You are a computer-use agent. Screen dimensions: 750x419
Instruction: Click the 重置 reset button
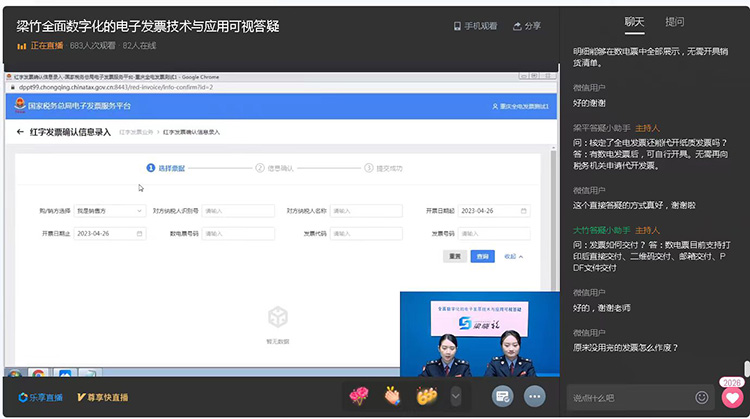click(x=455, y=256)
